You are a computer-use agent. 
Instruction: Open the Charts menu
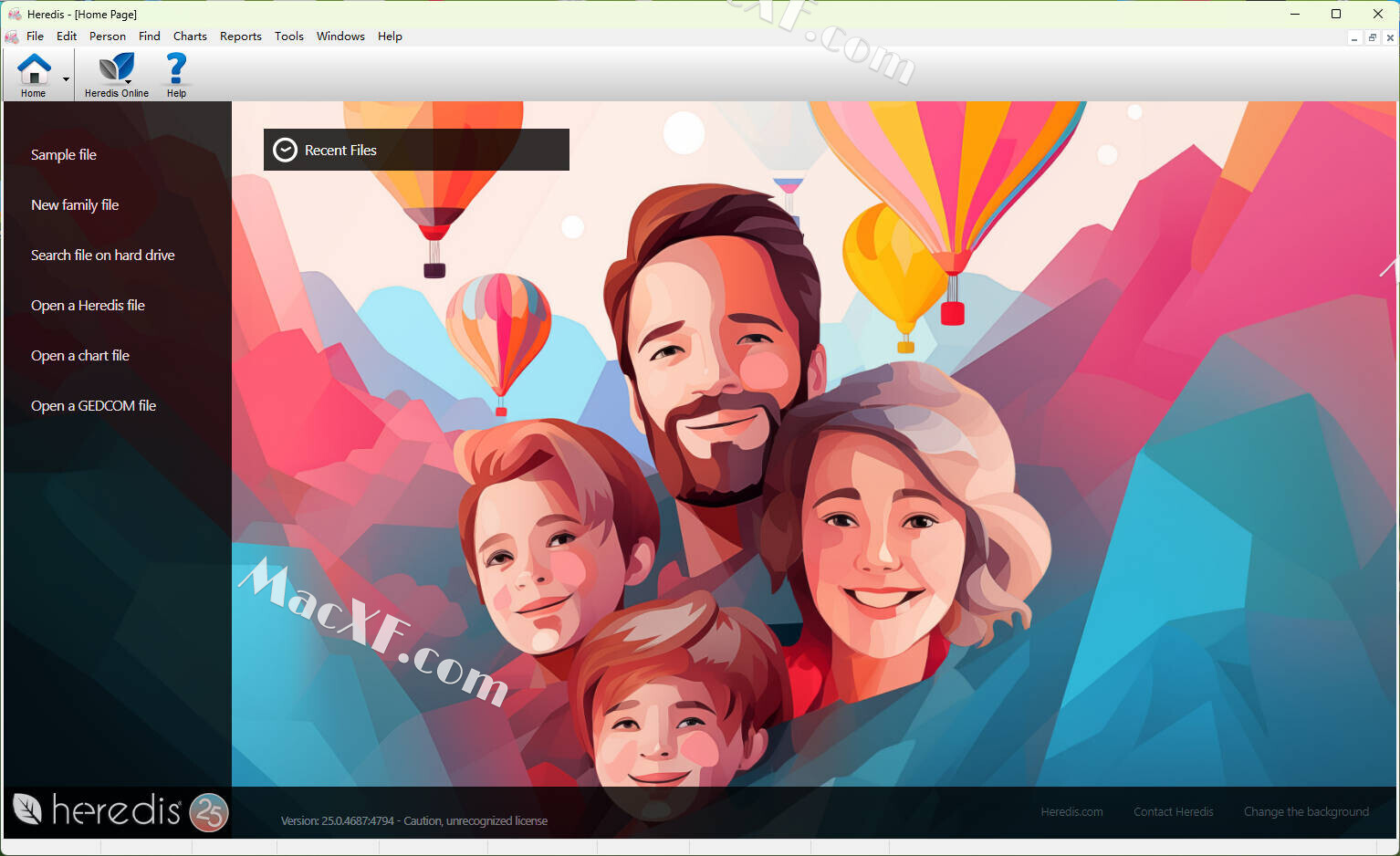click(x=190, y=37)
